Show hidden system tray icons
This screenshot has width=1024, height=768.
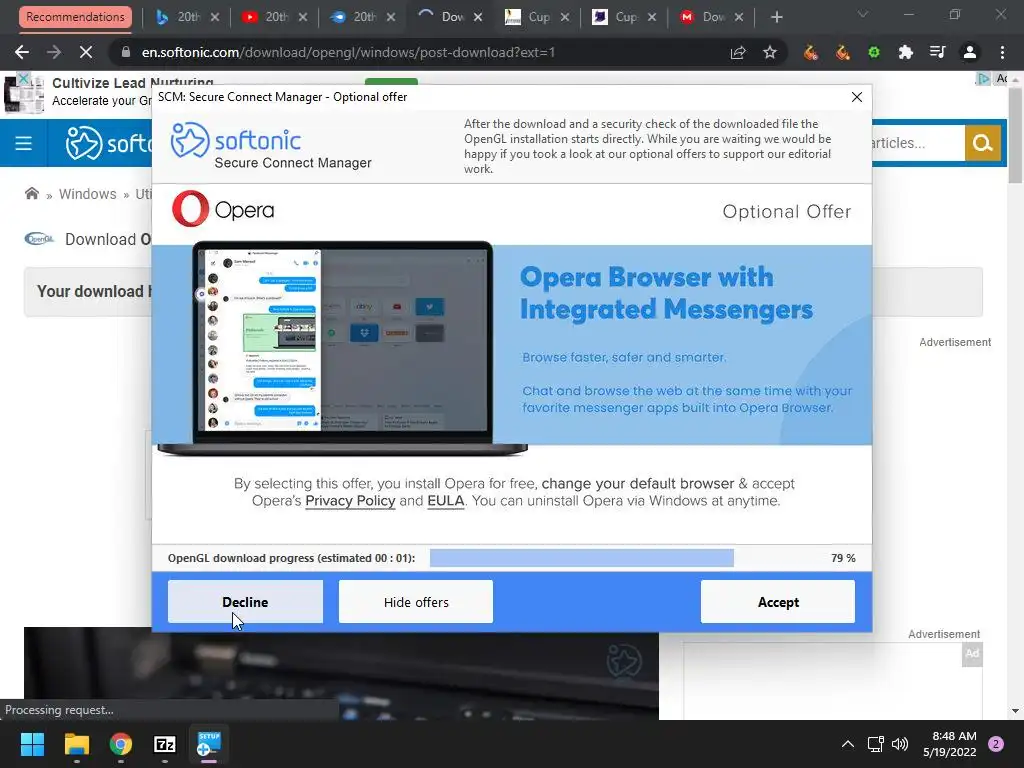[x=848, y=744]
